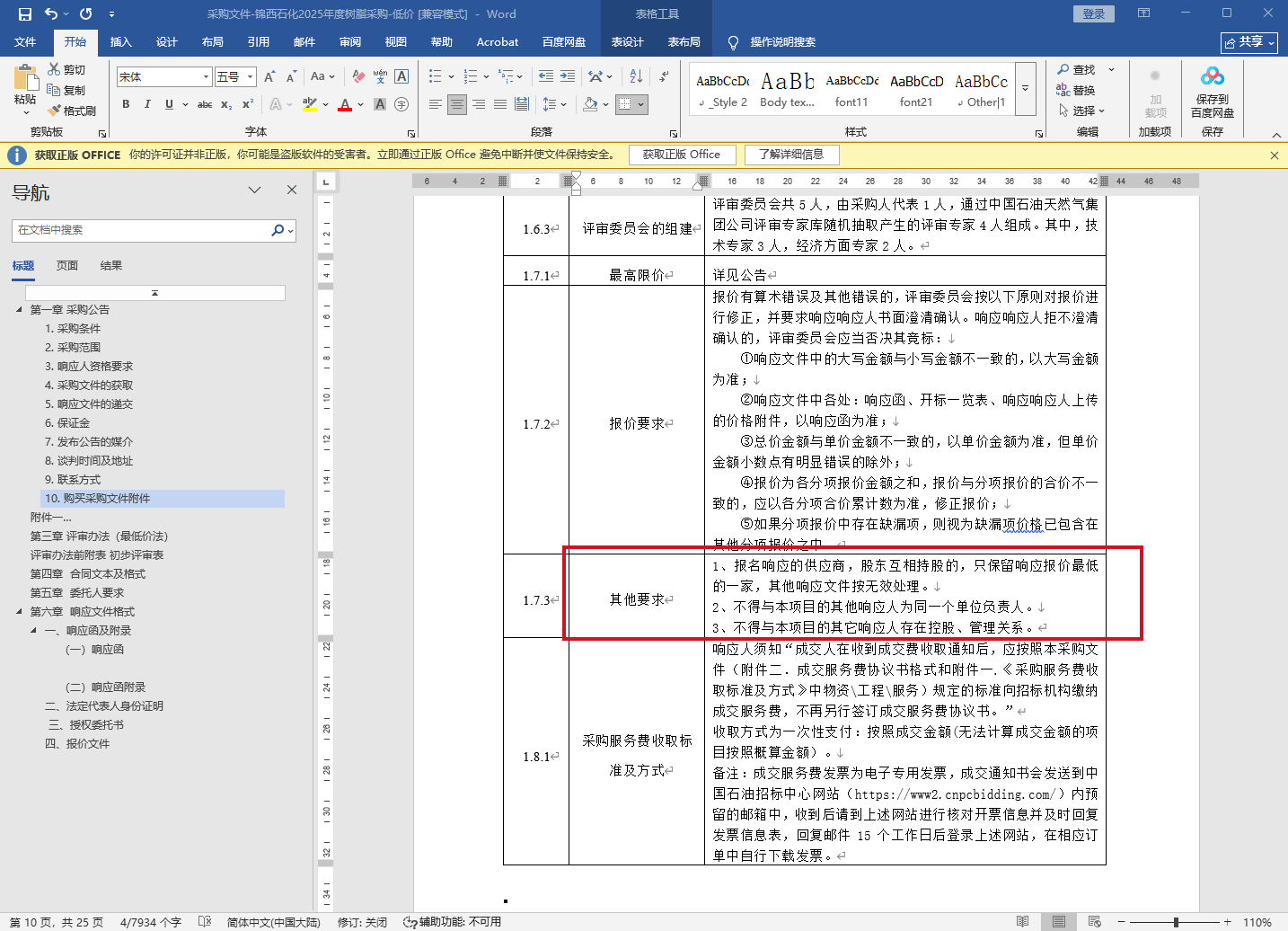Collapse the 第一章 采购公告 heading tree
This screenshot has height=931, width=1288.
pos(19,310)
